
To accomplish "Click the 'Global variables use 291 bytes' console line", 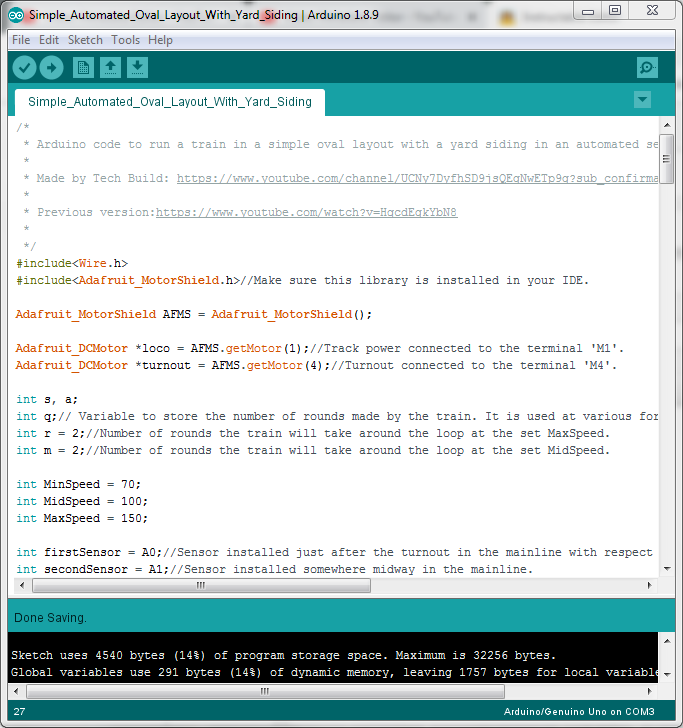I will (334, 672).
